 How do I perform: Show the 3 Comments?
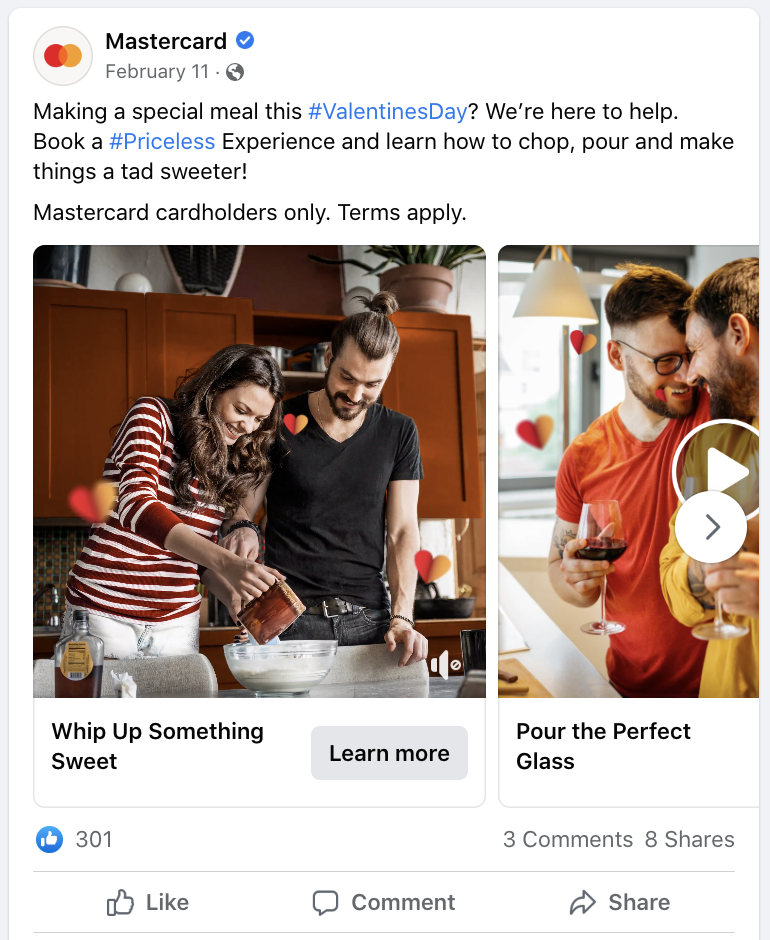click(x=568, y=839)
